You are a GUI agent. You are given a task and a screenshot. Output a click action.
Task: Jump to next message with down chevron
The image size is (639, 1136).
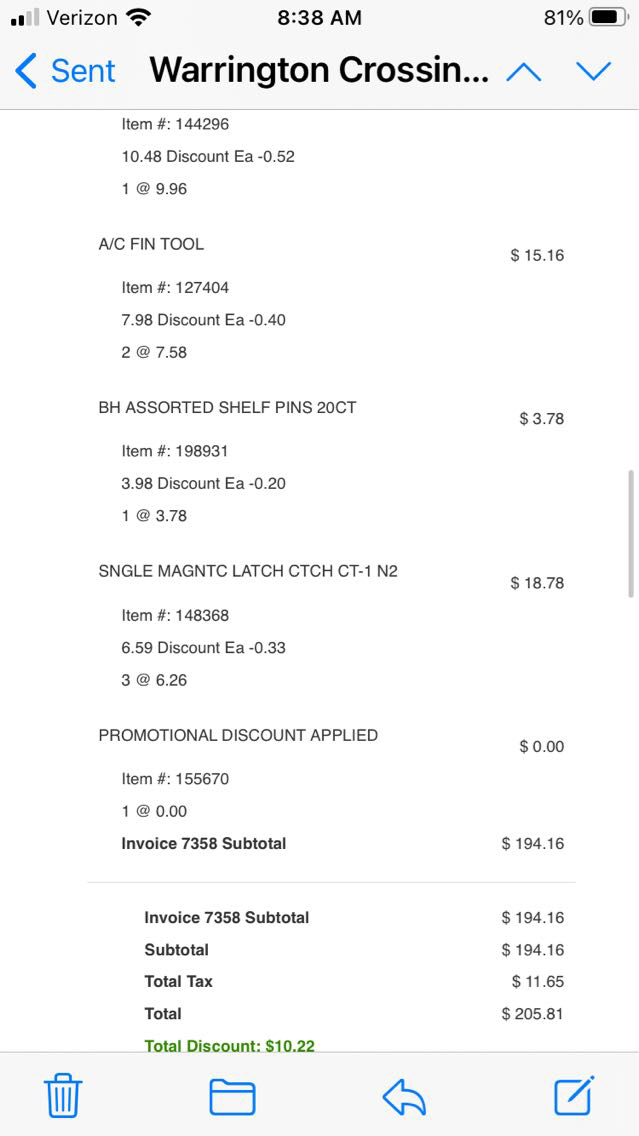[593, 71]
